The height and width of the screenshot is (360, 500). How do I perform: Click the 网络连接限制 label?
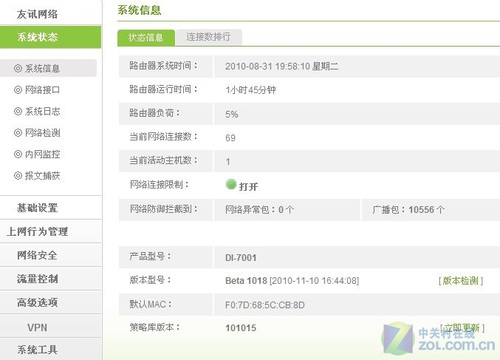pyautogui.click(x=159, y=184)
